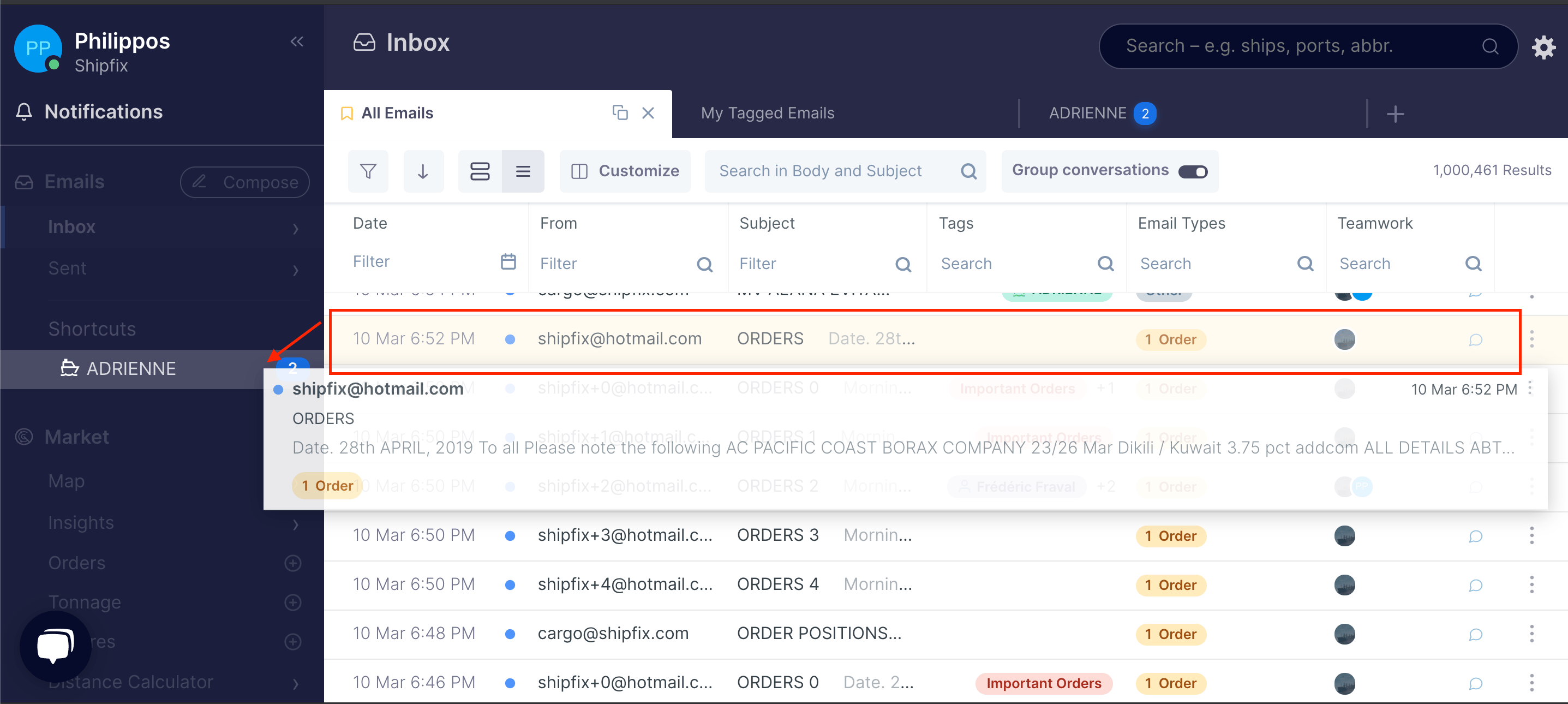Switch to compact list view icon
The image size is (1568, 704).
click(x=523, y=171)
